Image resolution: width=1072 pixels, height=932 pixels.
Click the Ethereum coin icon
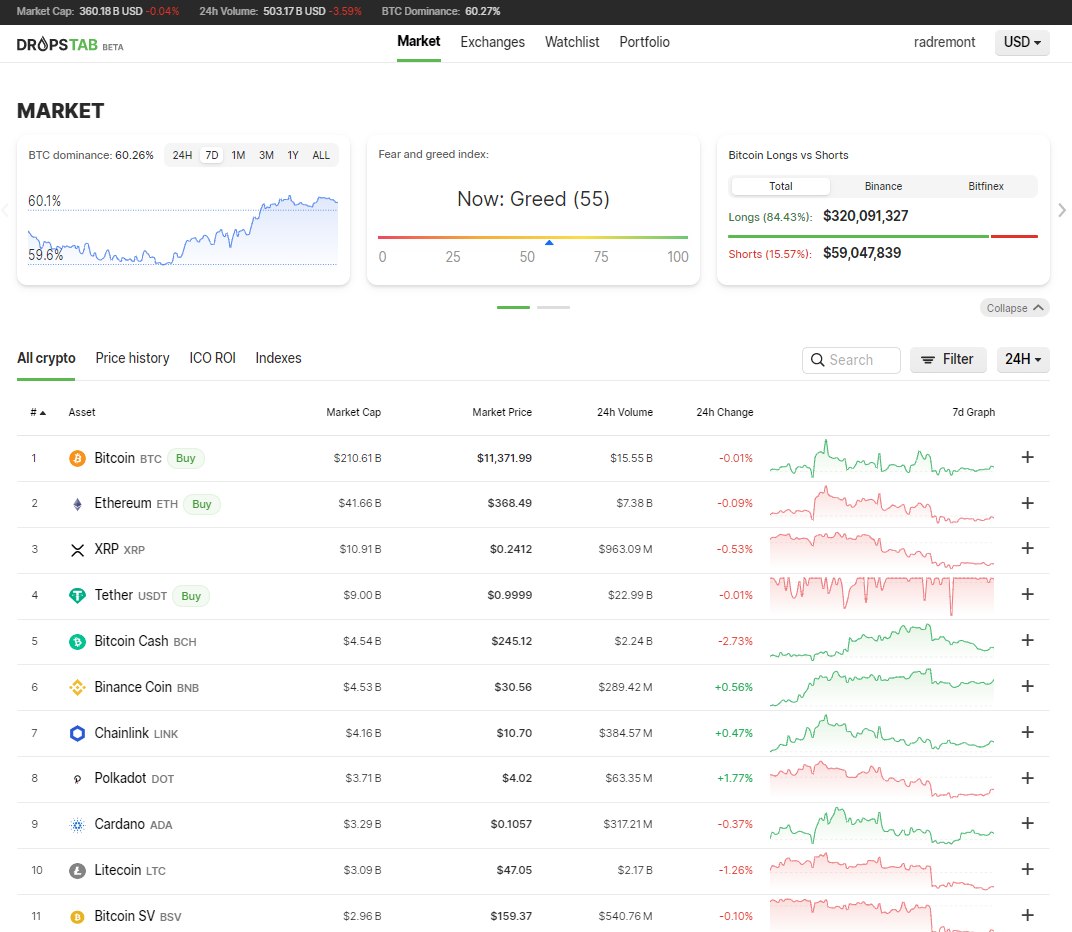77,504
